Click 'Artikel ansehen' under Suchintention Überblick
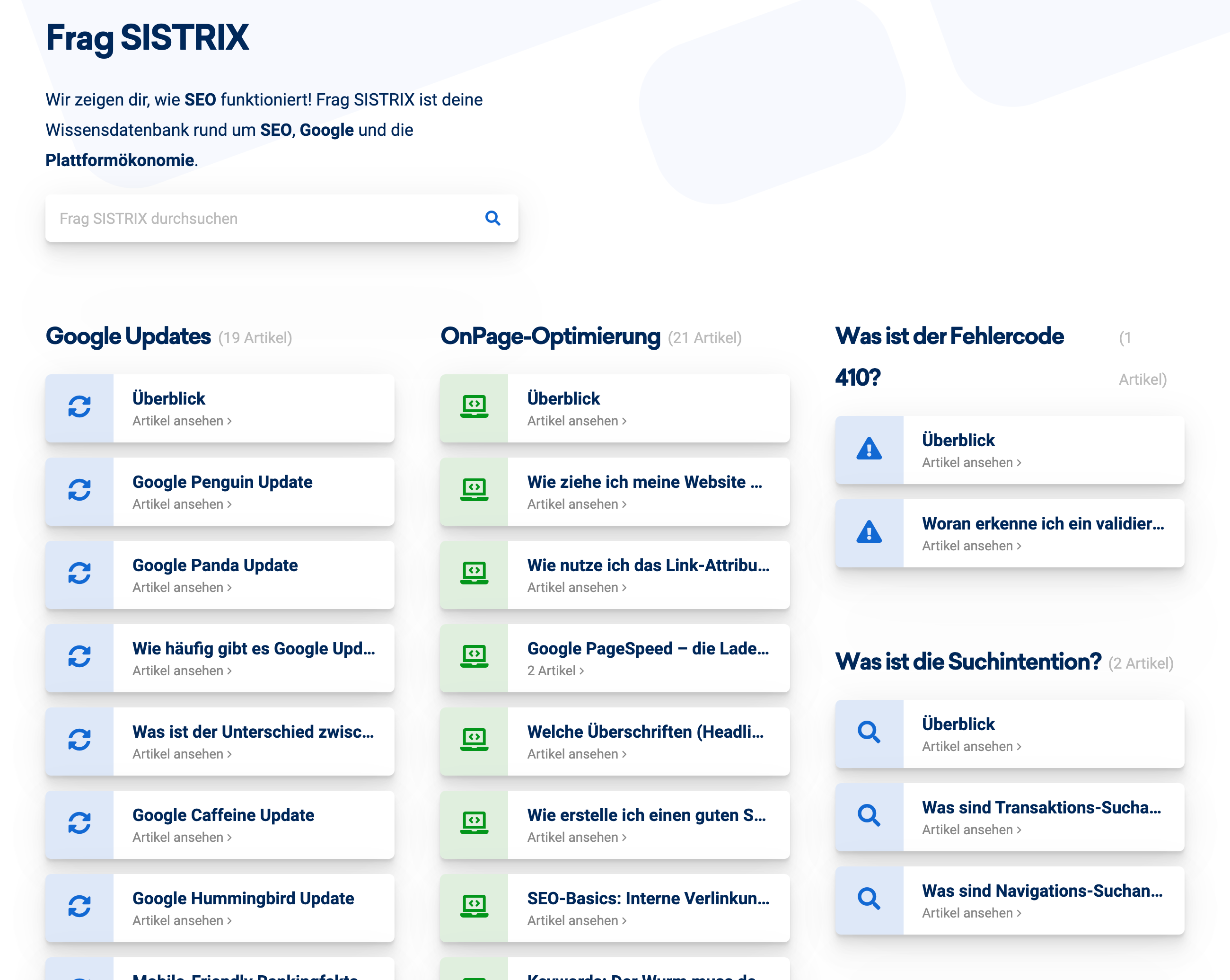1230x980 pixels. click(x=972, y=747)
